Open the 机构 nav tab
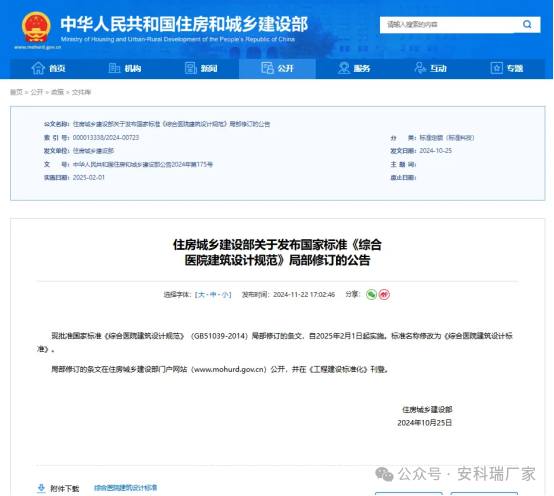The width and height of the screenshot is (554, 496). point(125,68)
